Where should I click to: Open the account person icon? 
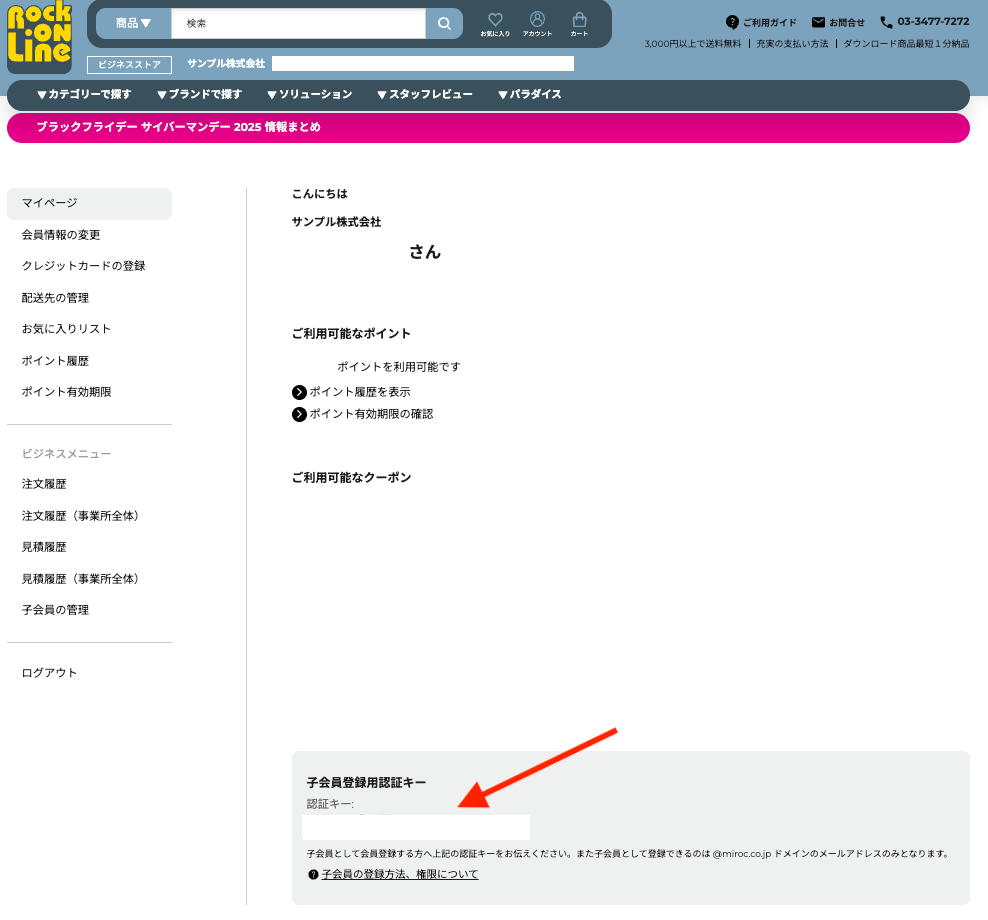pos(537,21)
